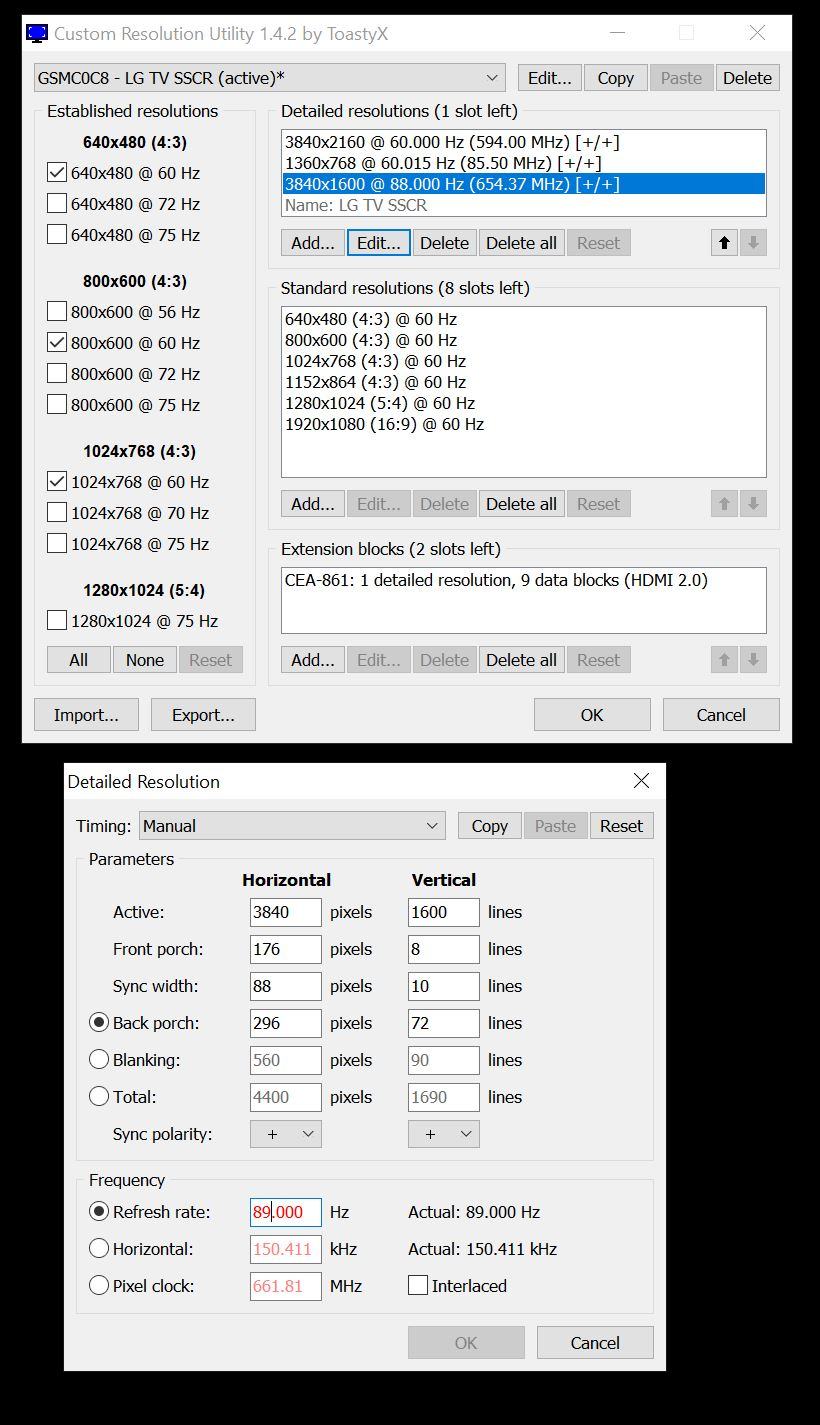Click Add... under Standard resolutions
This screenshot has width=820, height=1425.
point(313,504)
